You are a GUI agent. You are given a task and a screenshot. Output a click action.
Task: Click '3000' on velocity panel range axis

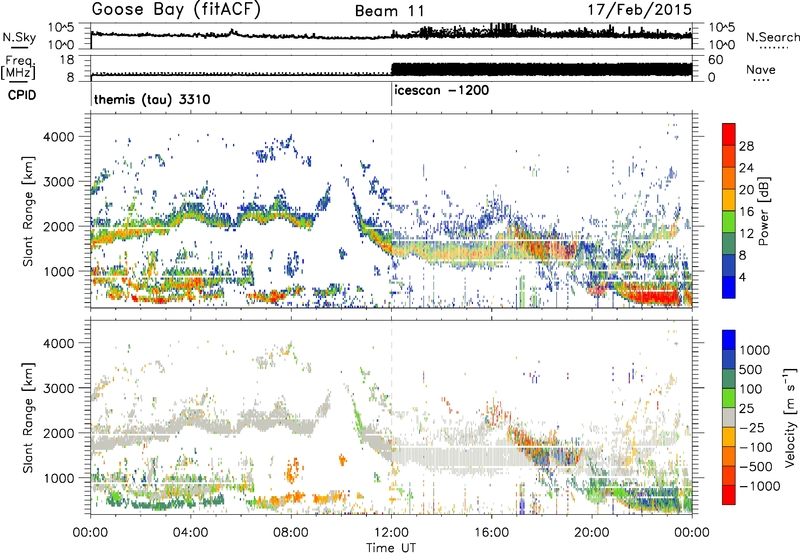click(58, 388)
